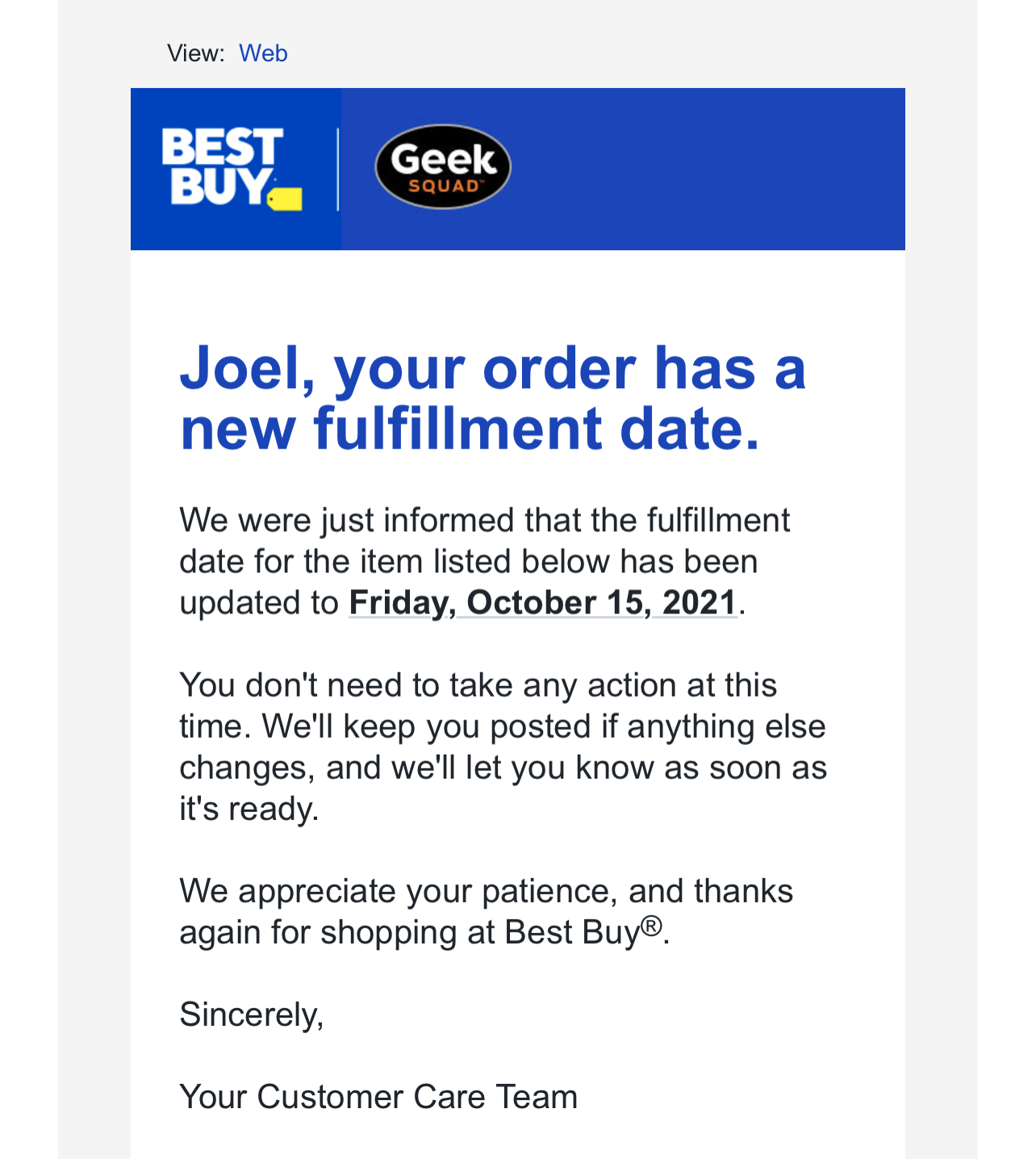Click the 'You don't need to take any action' paragraph

(503, 747)
